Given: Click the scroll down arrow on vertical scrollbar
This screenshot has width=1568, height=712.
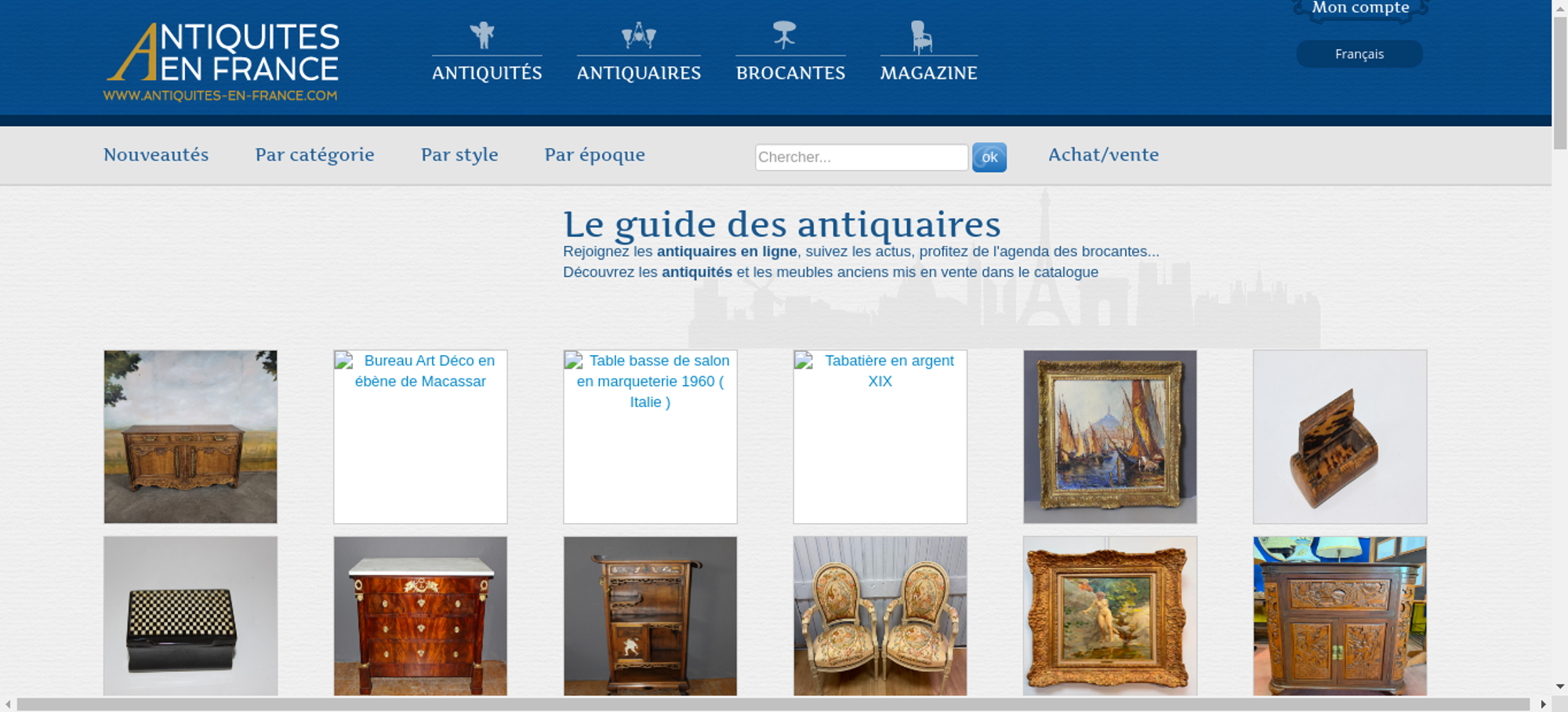Looking at the screenshot, I should tap(1559, 686).
